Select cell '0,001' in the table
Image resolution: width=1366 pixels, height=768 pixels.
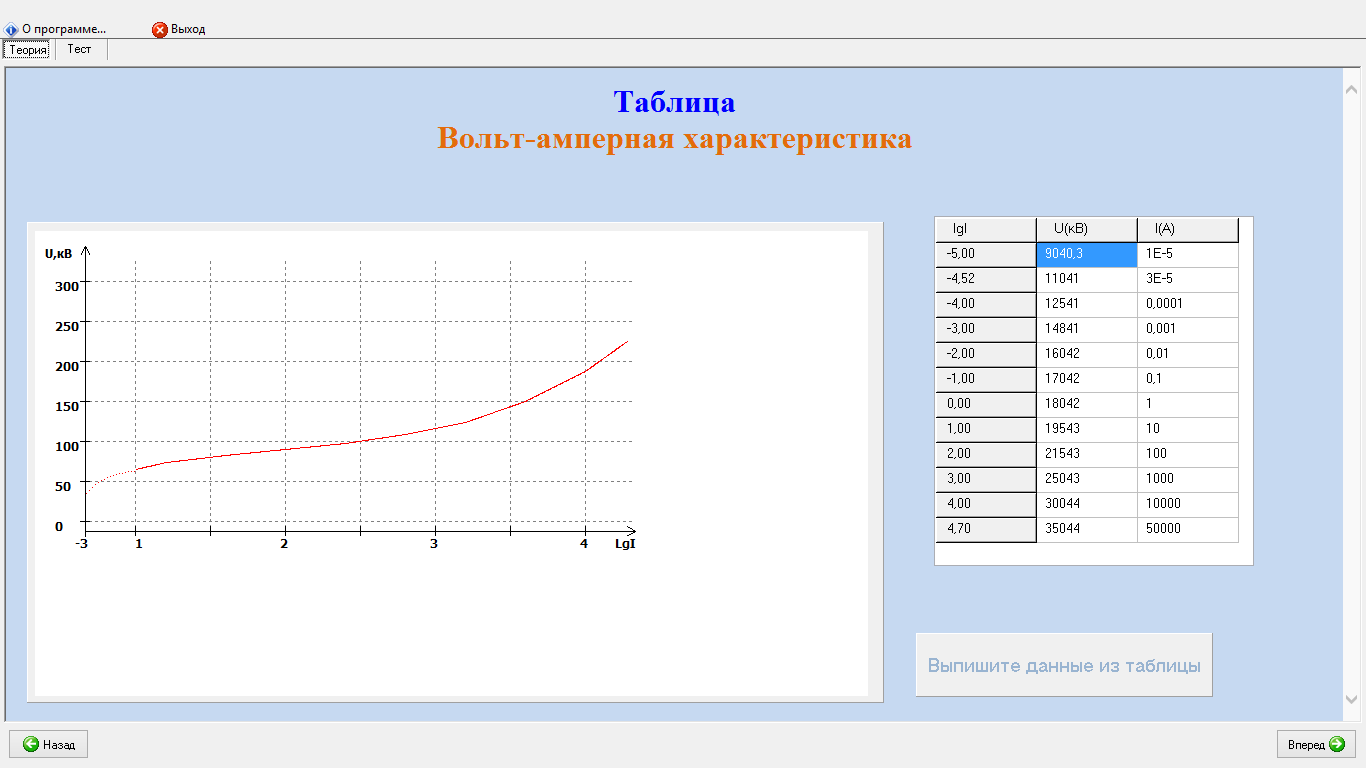click(1188, 330)
